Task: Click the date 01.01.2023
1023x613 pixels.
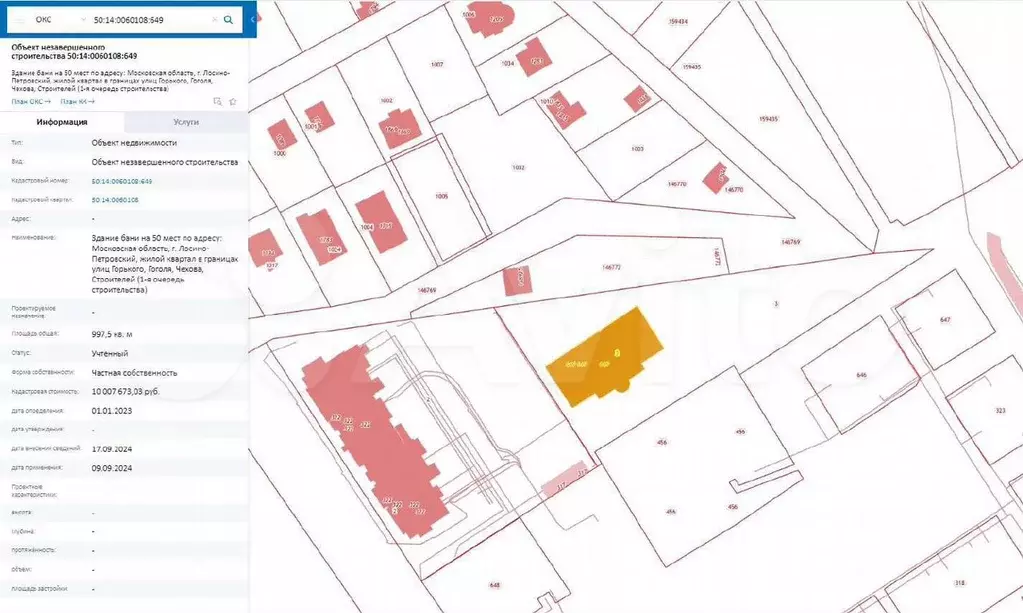Action: (112, 411)
